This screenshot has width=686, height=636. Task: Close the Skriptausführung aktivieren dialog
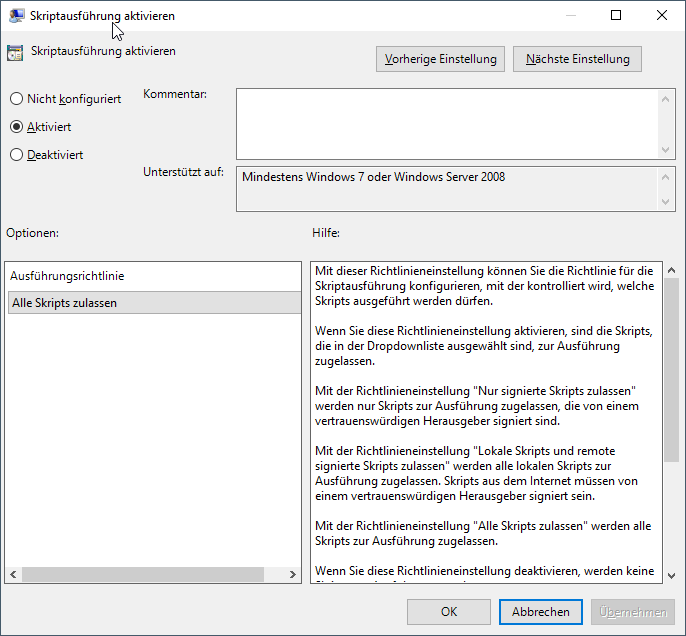tap(662, 15)
